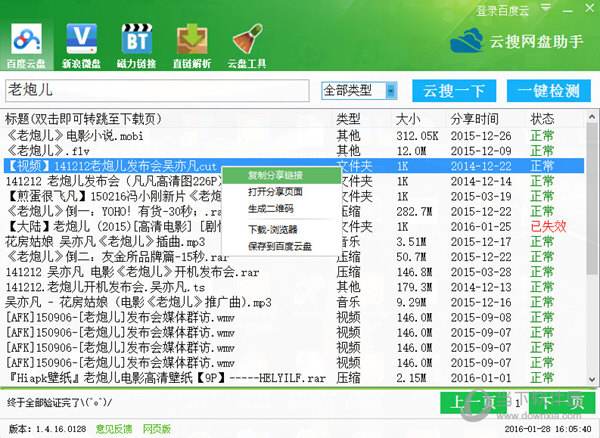Select row 《老炮儿》电影小说.mobi
The image size is (600, 438).
[x=294, y=136]
